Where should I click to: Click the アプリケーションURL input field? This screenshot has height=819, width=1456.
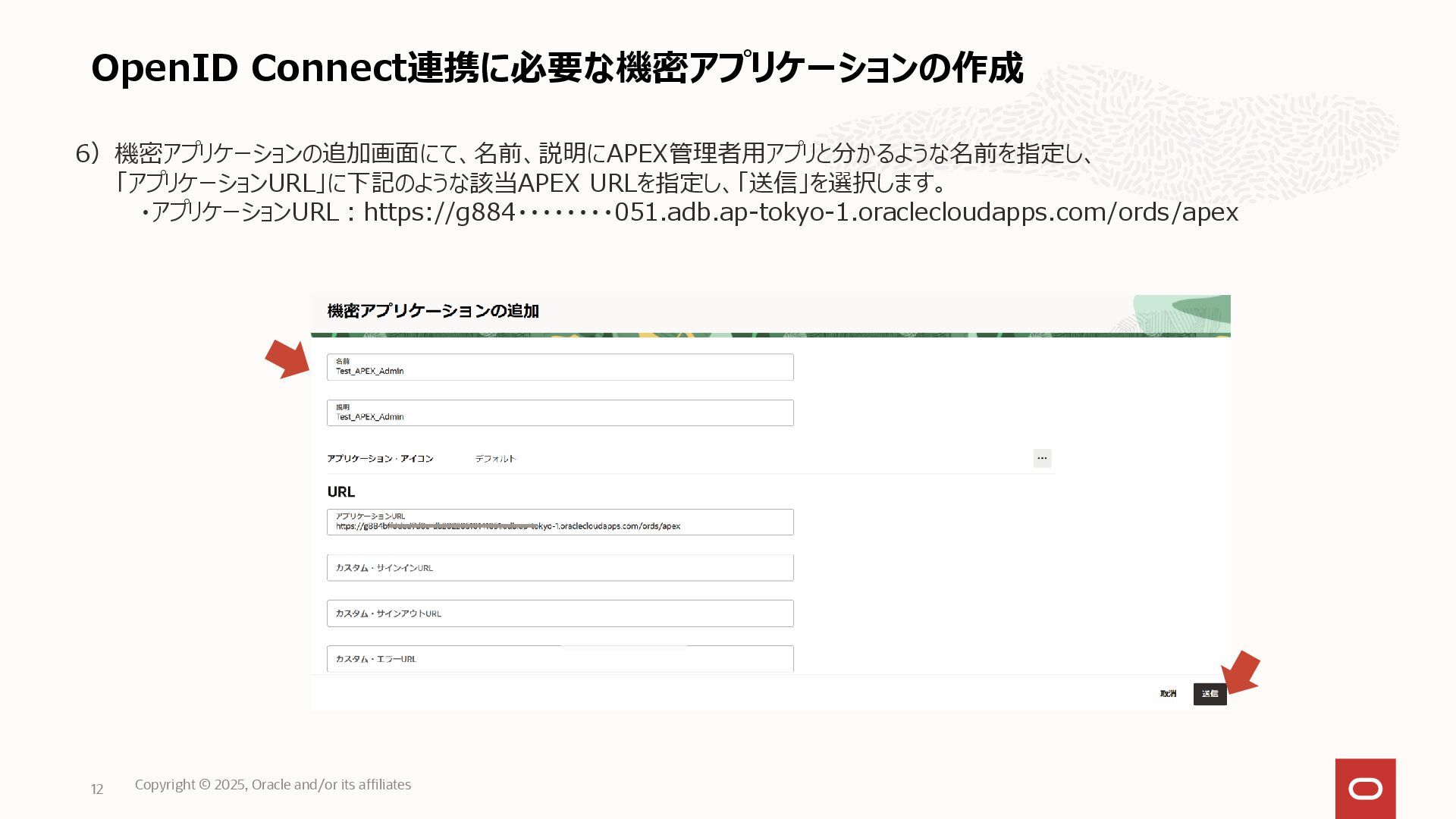(x=560, y=522)
